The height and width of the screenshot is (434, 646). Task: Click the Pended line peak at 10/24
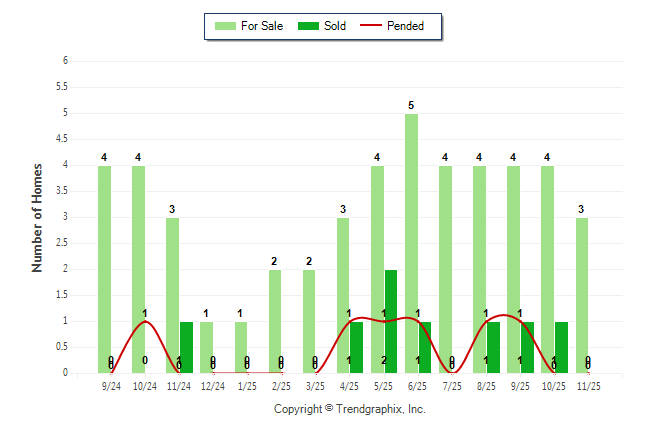pos(145,321)
